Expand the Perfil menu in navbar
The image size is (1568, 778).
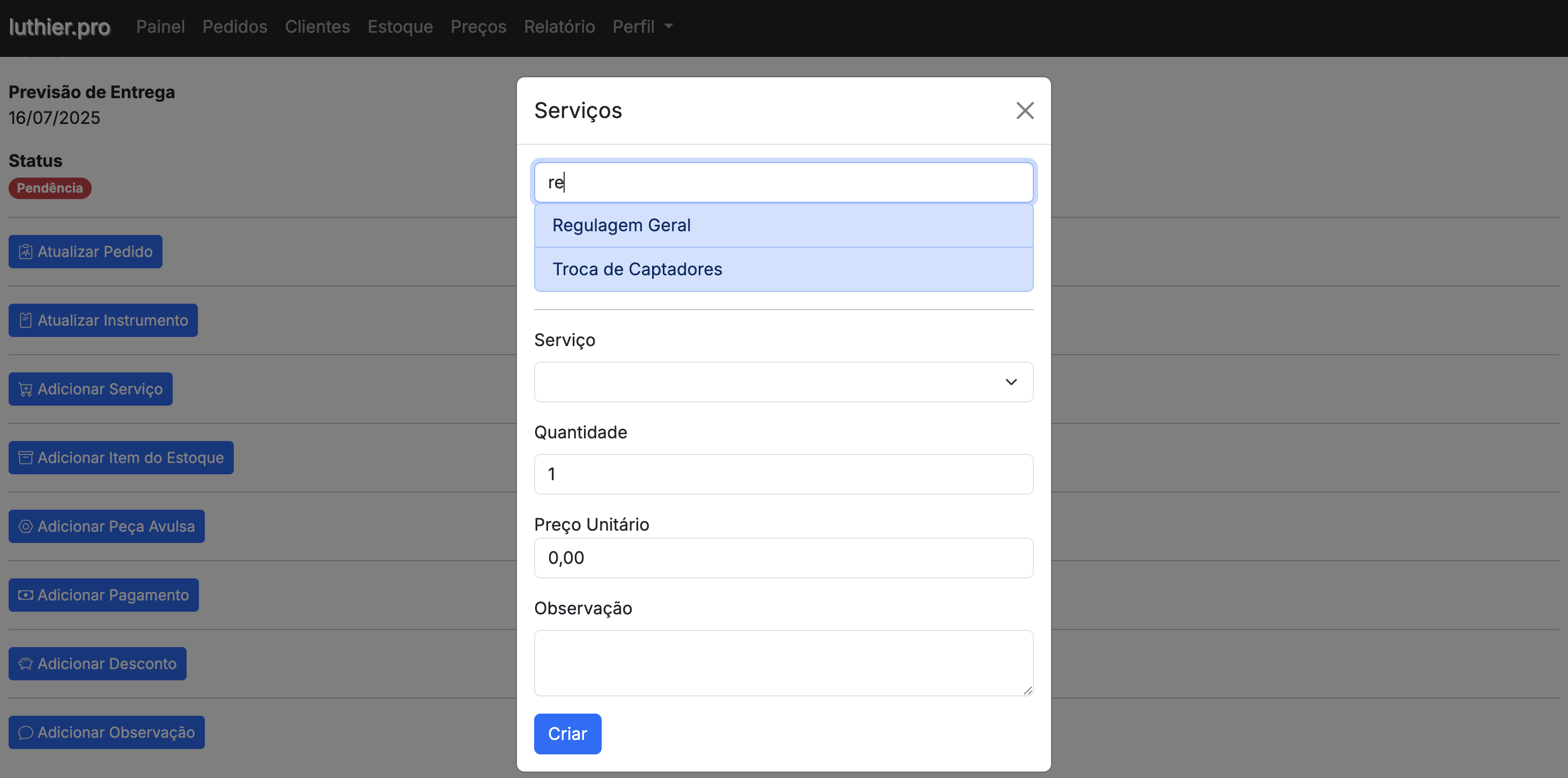tap(642, 27)
